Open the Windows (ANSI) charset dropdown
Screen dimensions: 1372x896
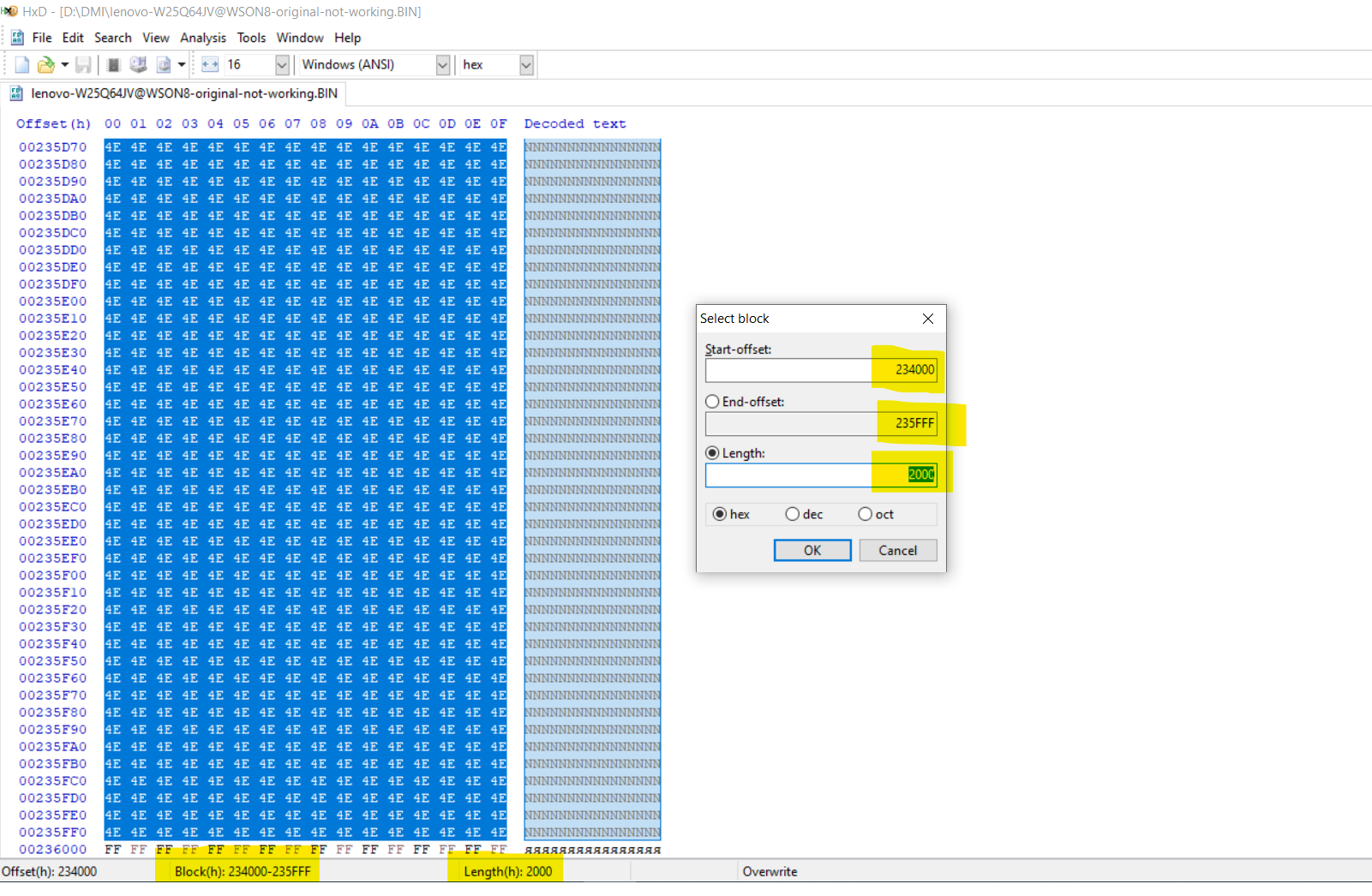coord(443,65)
